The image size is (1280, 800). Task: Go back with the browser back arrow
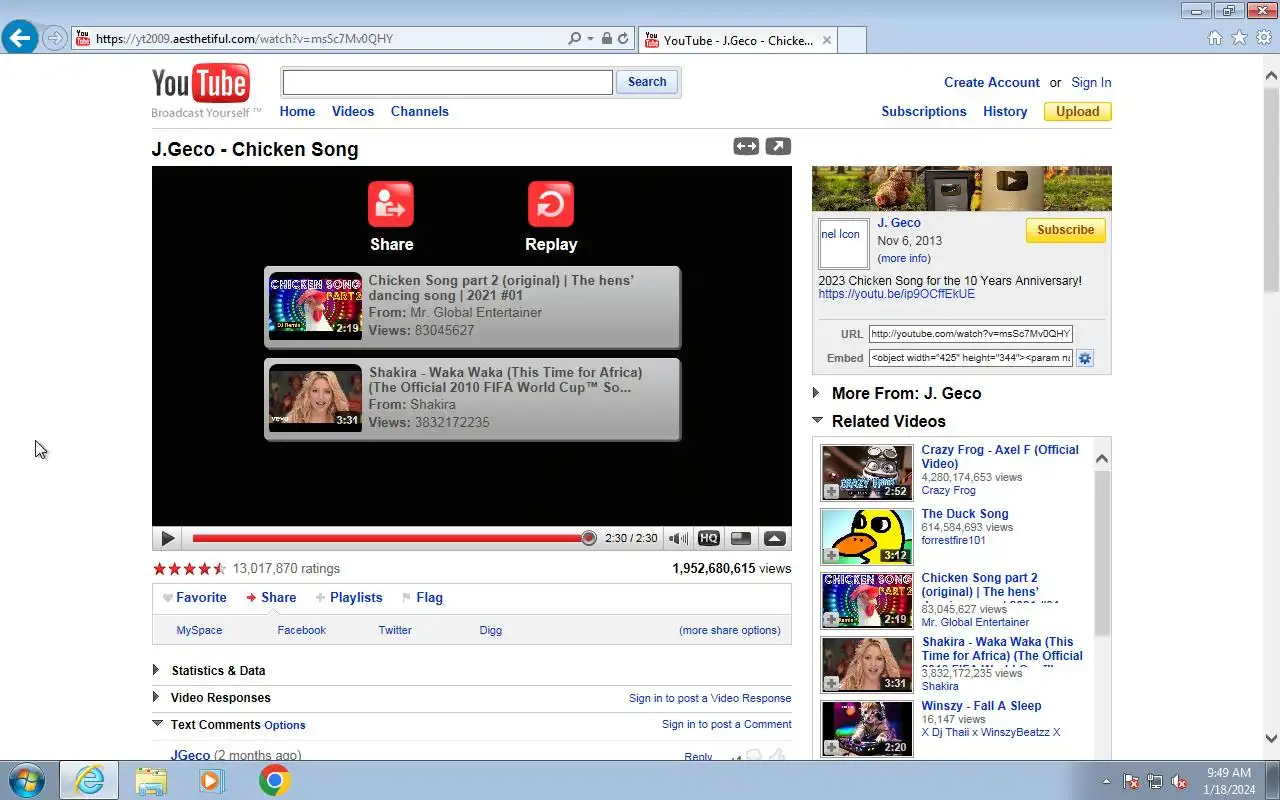coord(20,38)
